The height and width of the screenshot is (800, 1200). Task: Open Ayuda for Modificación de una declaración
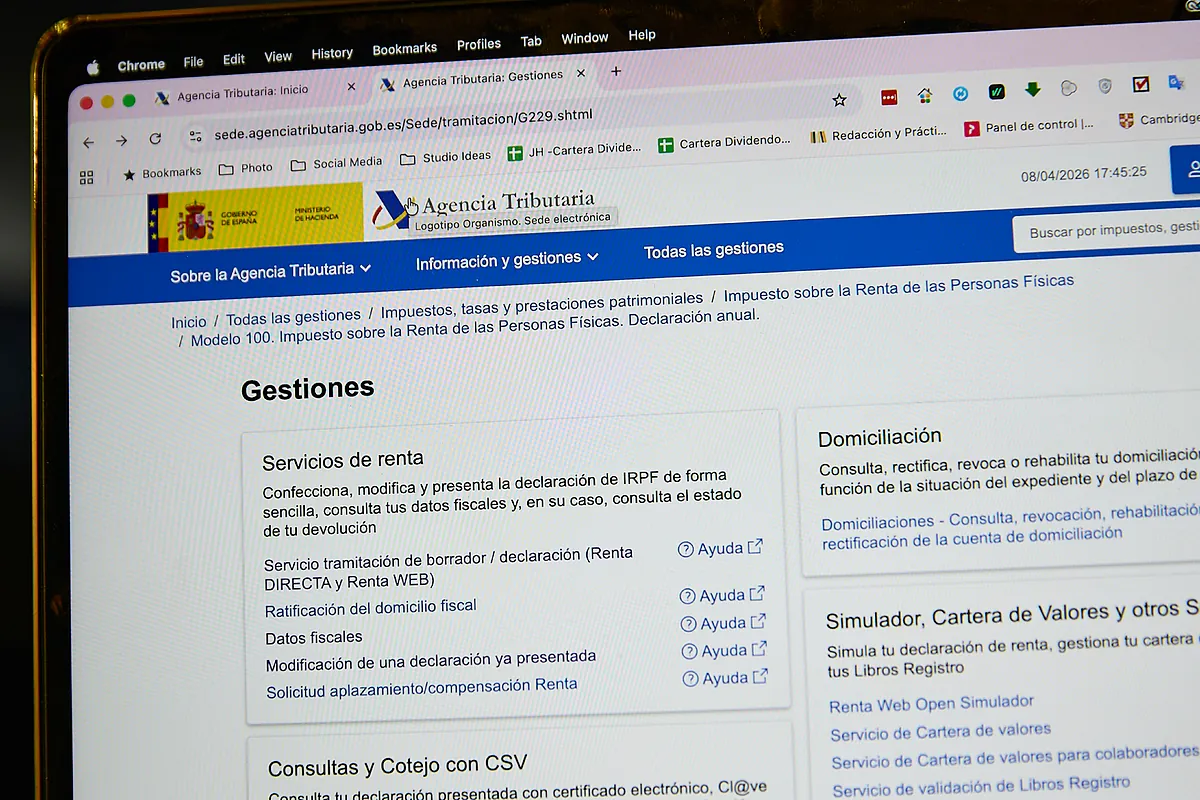tap(725, 650)
